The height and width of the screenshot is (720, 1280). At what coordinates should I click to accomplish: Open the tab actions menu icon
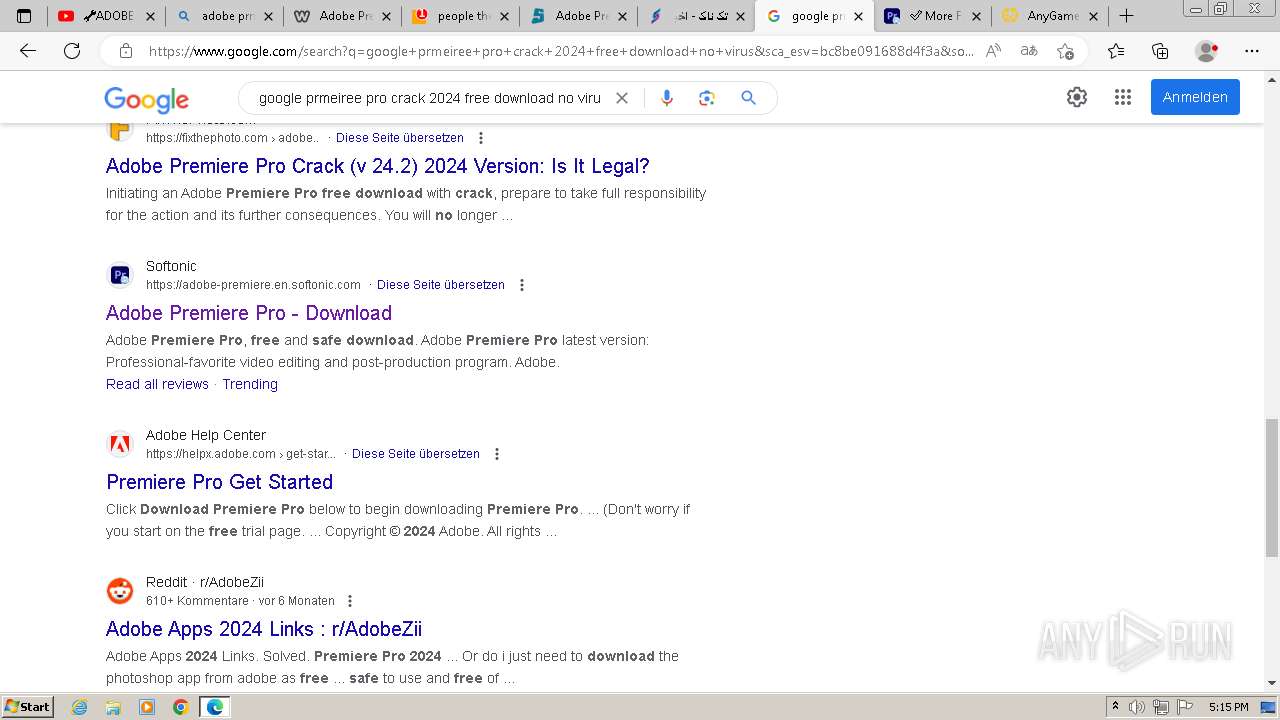24,16
